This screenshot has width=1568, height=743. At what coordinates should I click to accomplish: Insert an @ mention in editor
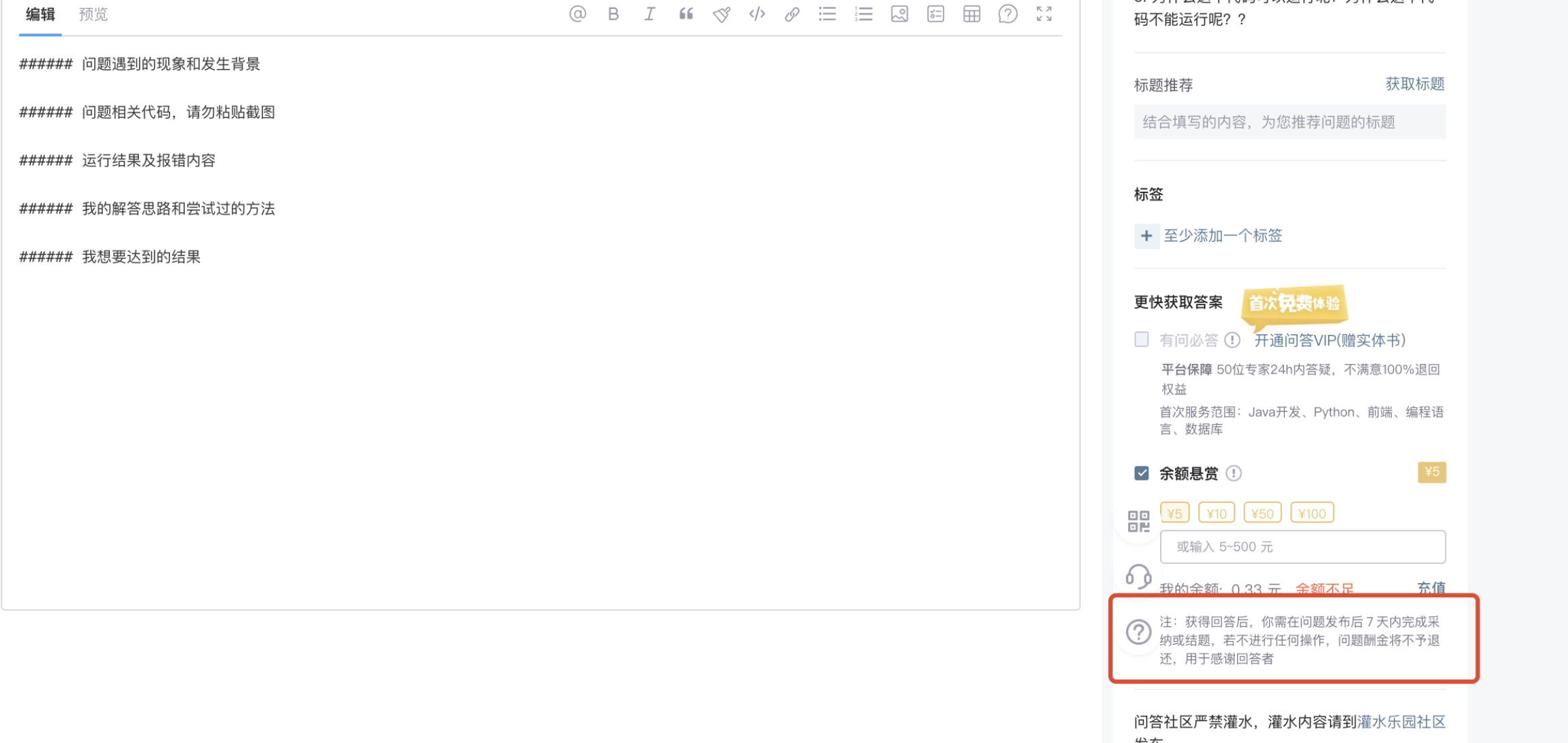(x=577, y=14)
